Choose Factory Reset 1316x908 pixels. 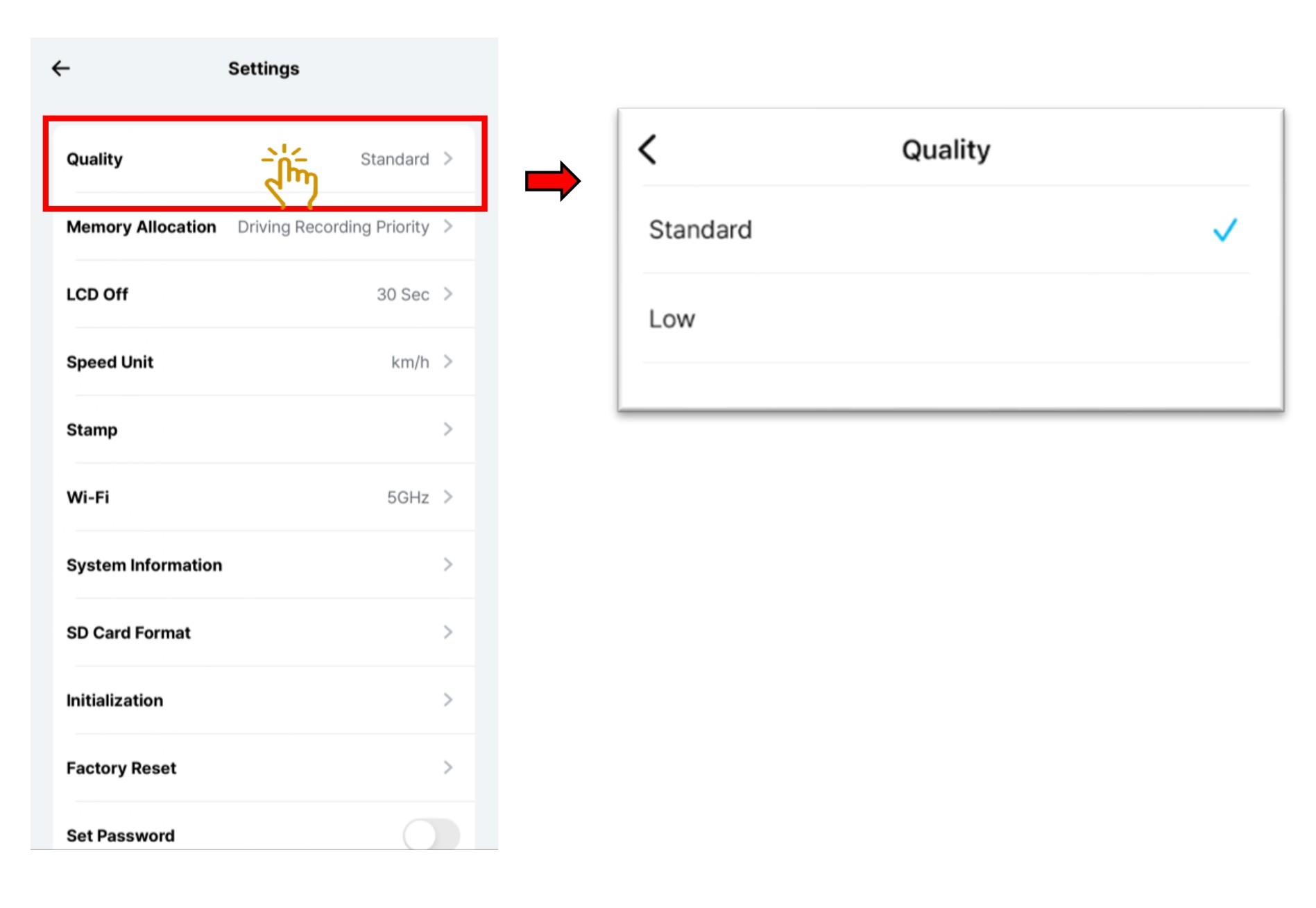coord(264,768)
